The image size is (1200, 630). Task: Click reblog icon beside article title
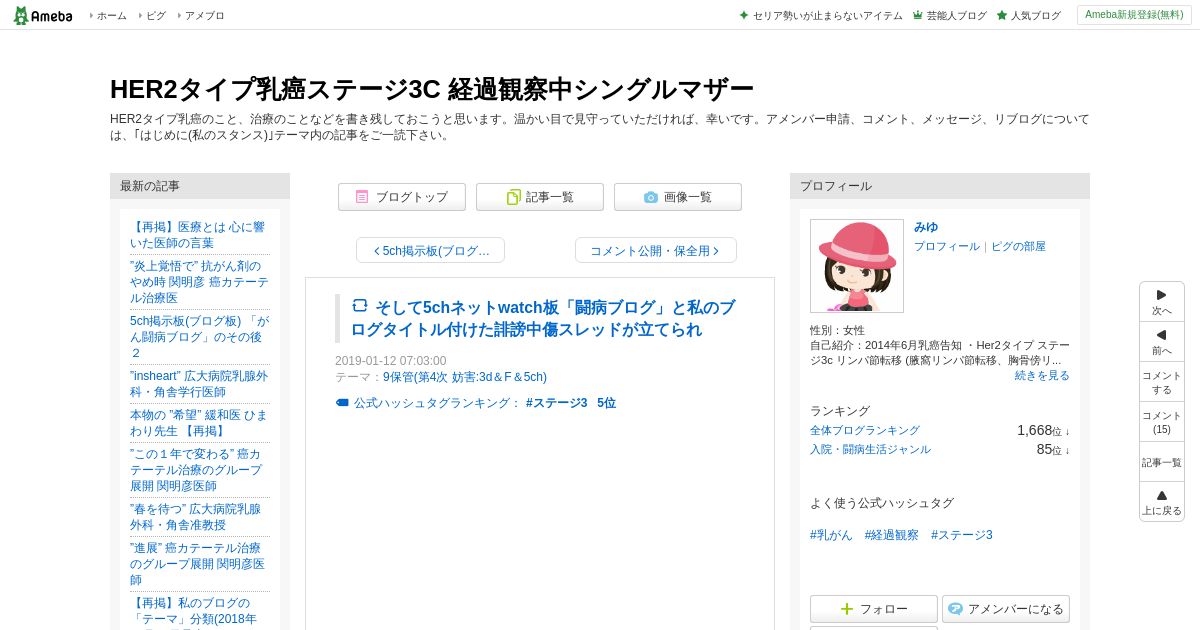click(x=360, y=306)
